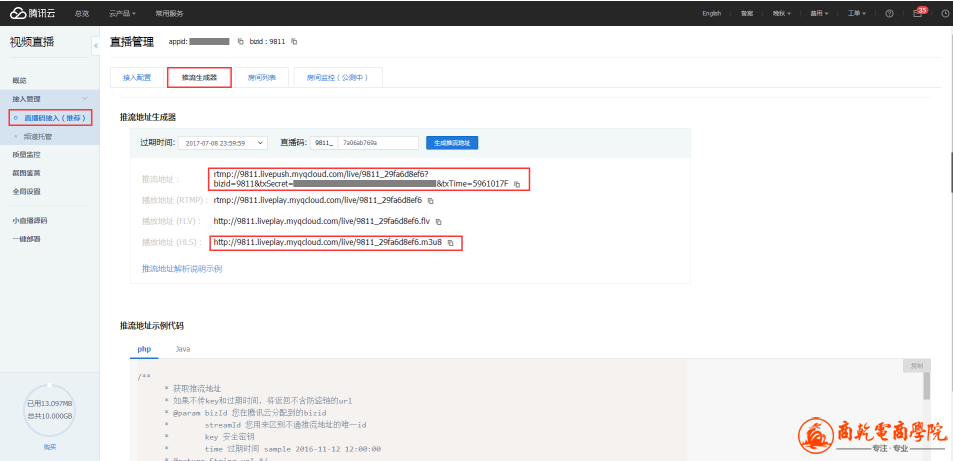Open the 推流地址解析说明示例 link
The height and width of the screenshot is (461, 953).
click(x=182, y=269)
